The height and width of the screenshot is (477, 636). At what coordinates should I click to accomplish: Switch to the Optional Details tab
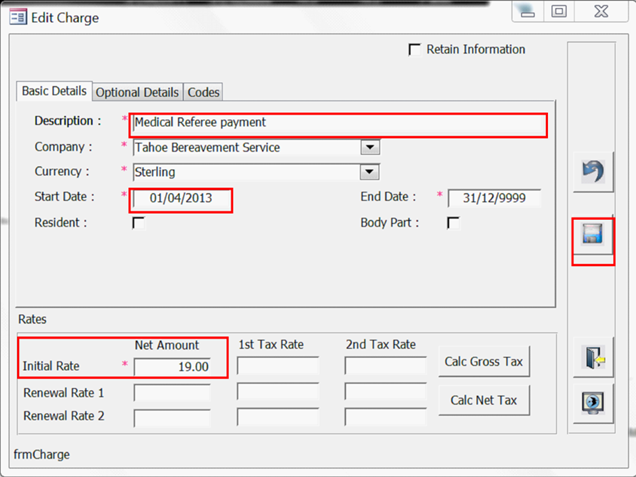click(x=138, y=92)
